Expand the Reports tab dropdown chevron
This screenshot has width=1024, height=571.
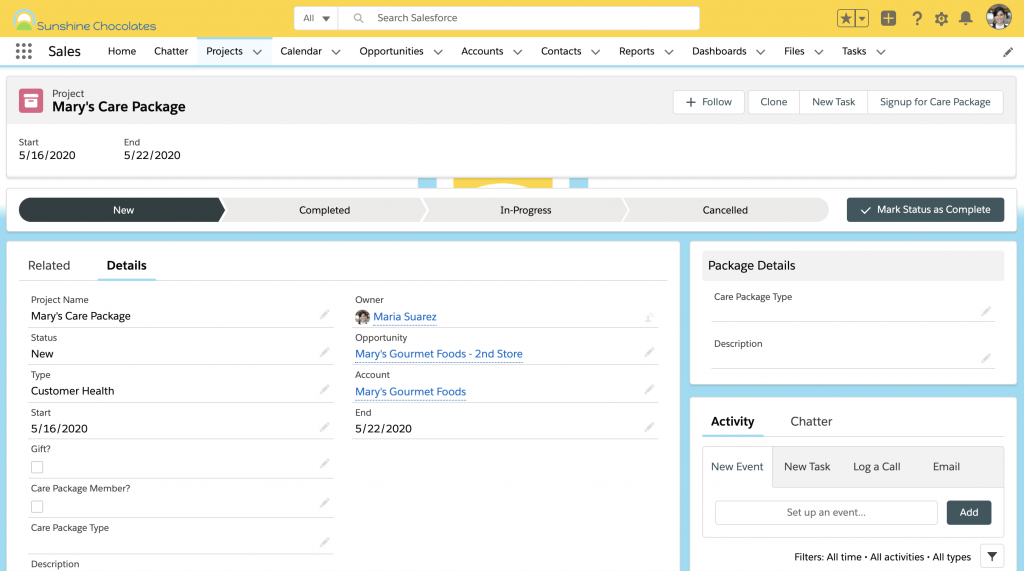click(x=669, y=52)
